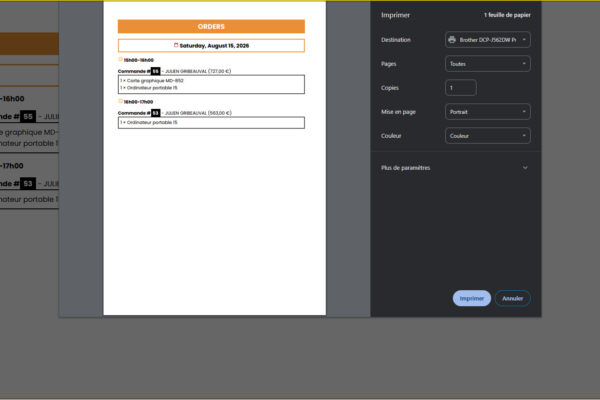Open the Destination printer dropdown

point(488,40)
